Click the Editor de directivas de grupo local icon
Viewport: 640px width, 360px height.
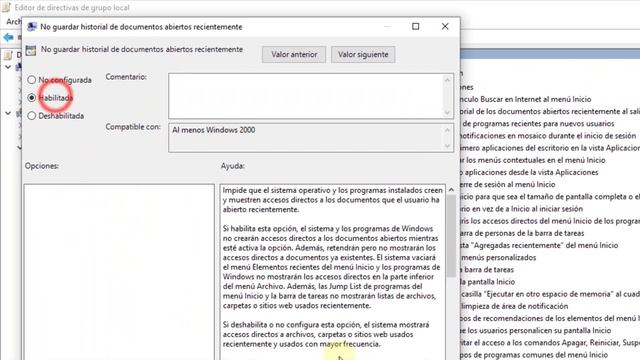click(x=6, y=7)
